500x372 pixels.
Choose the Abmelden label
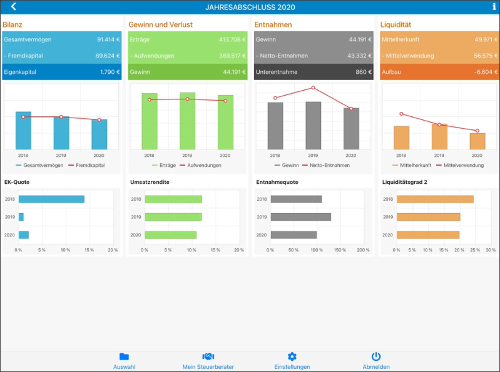[x=376, y=367]
